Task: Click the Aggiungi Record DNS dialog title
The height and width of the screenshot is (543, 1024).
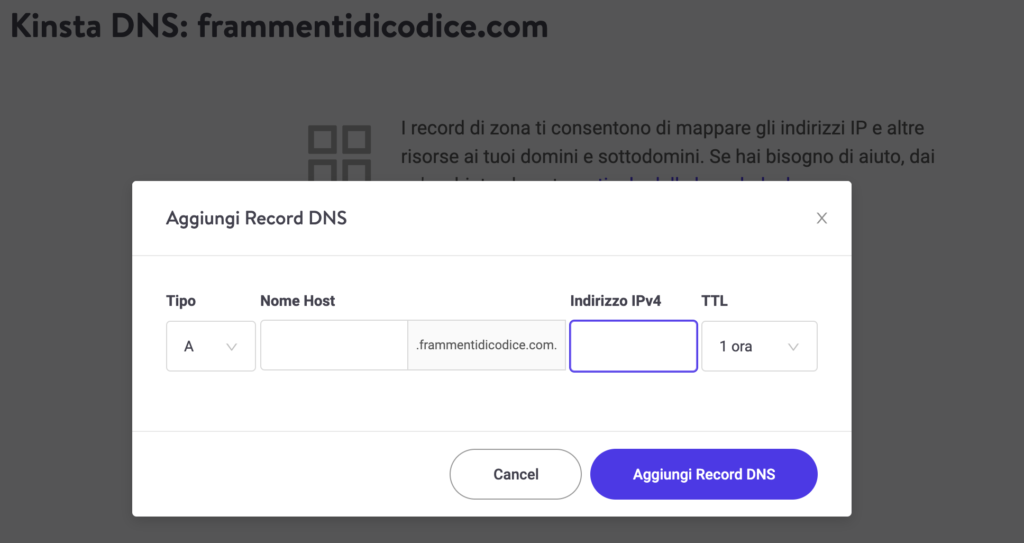Action: click(x=256, y=218)
